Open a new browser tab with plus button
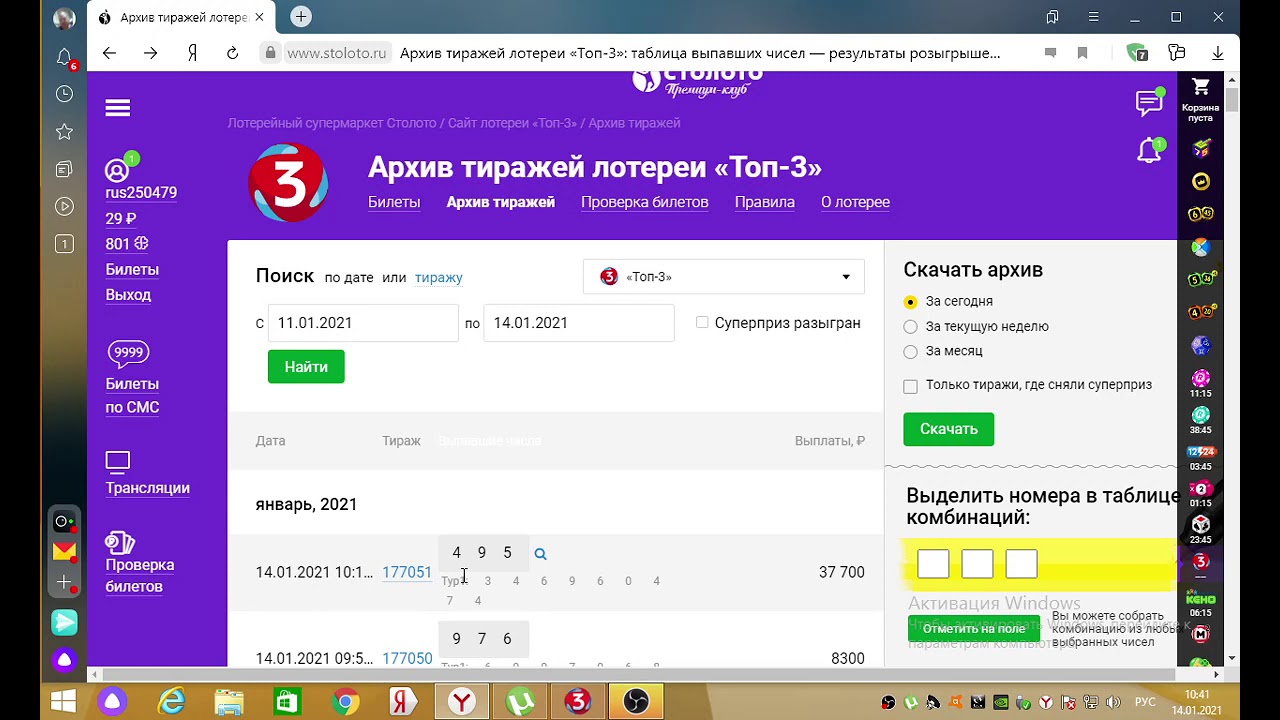Viewport: 1280px width, 720px height. pos(301,17)
